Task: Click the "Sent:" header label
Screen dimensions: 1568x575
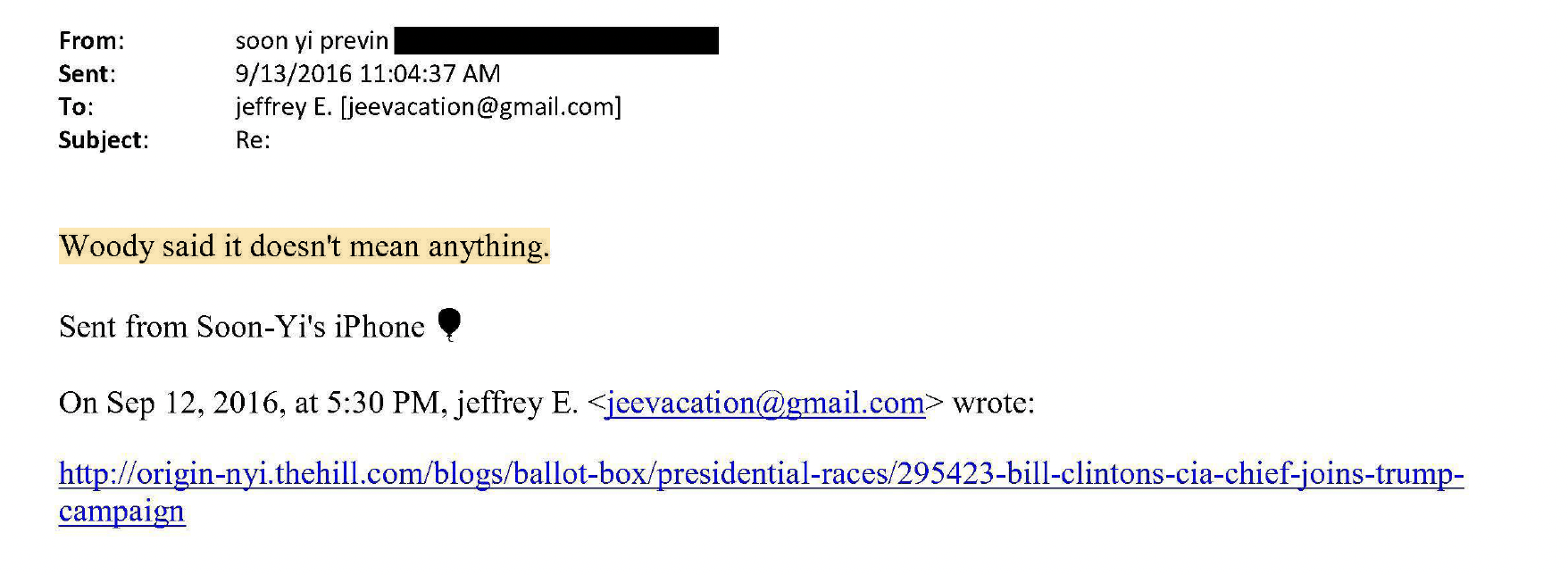Action: click(x=87, y=74)
